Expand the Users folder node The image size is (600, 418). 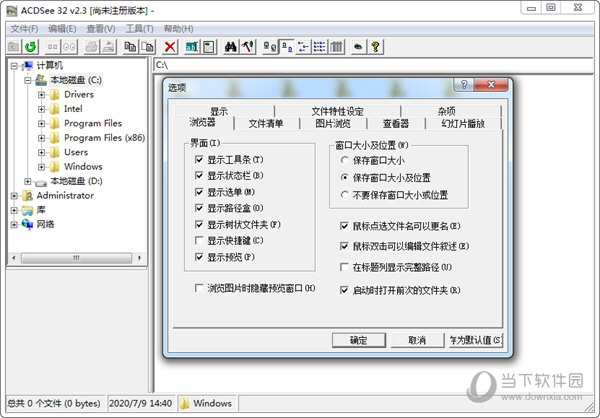coord(41,152)
